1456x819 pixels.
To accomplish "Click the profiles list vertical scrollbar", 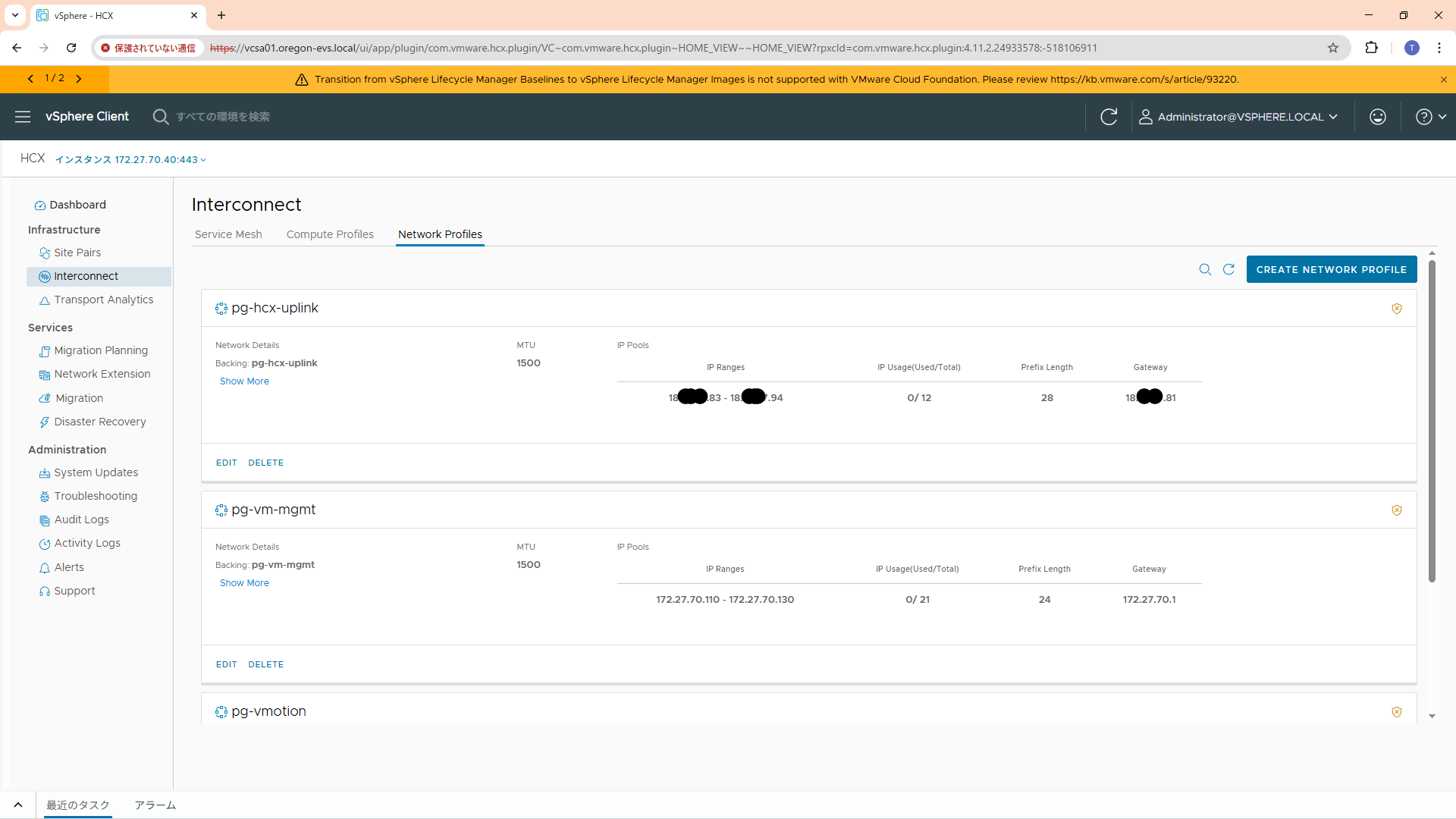I will click(1432, 421).
